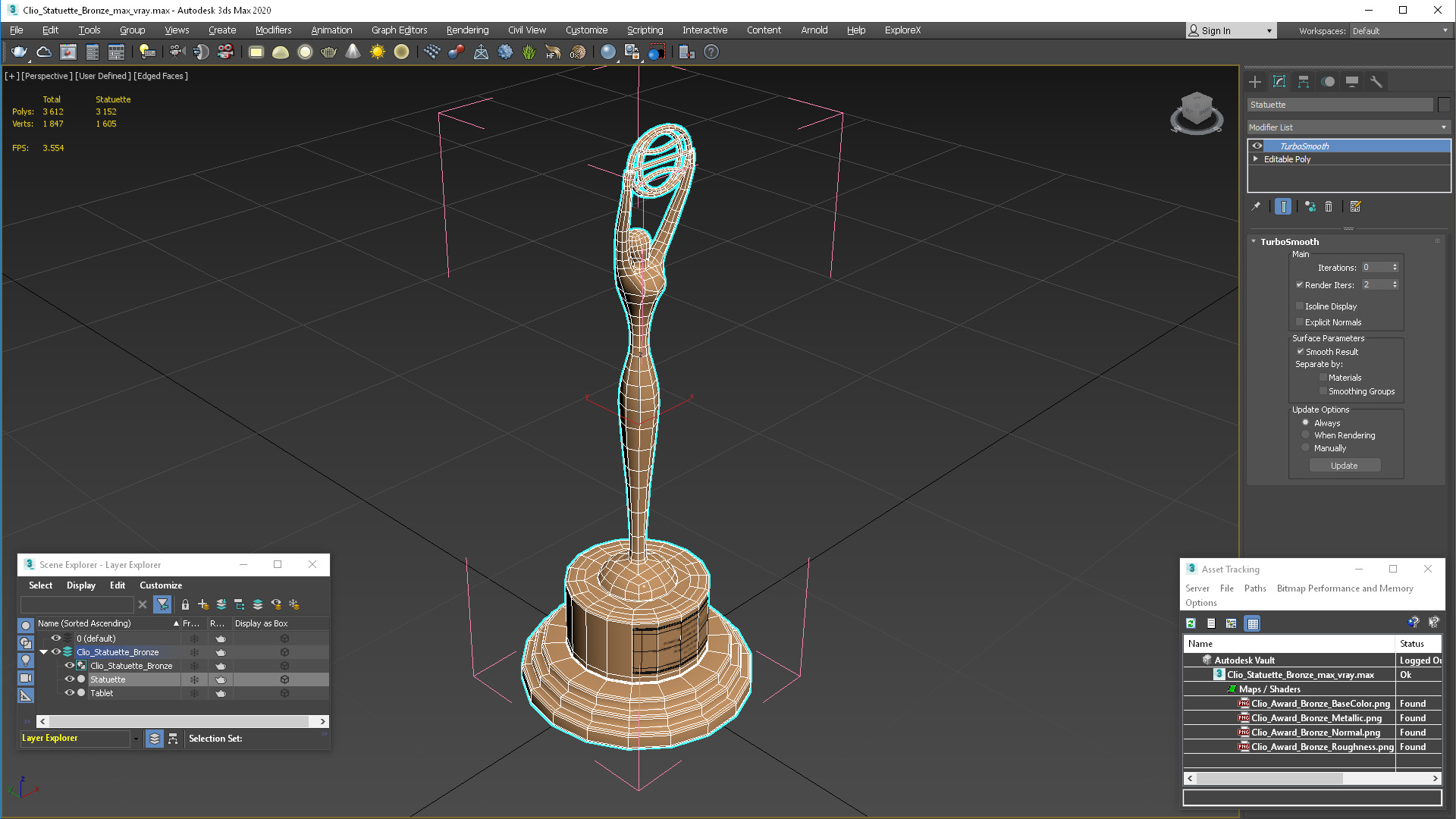
Task: Click the Refresh icon in Asset Tracking
Action: (1191, 623)
